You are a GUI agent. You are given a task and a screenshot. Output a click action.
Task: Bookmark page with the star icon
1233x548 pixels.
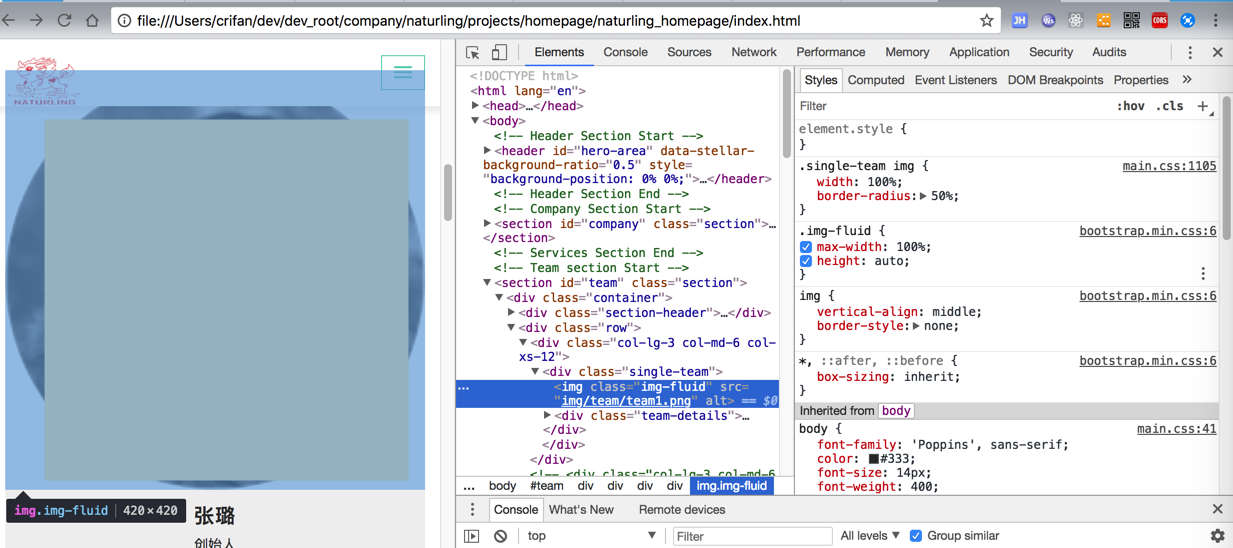(987, 20)
